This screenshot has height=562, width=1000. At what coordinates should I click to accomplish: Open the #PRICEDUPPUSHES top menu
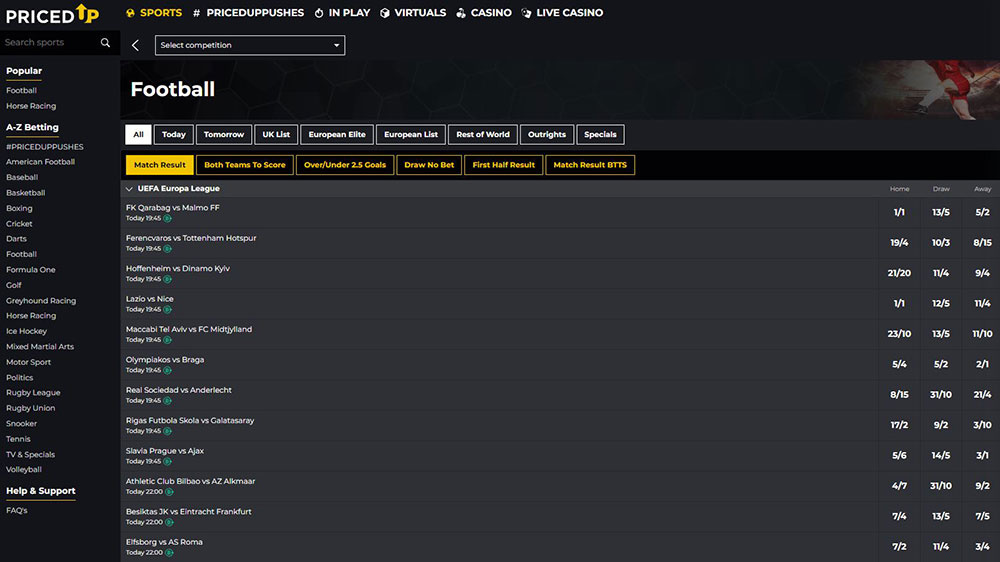coord(248,13)
